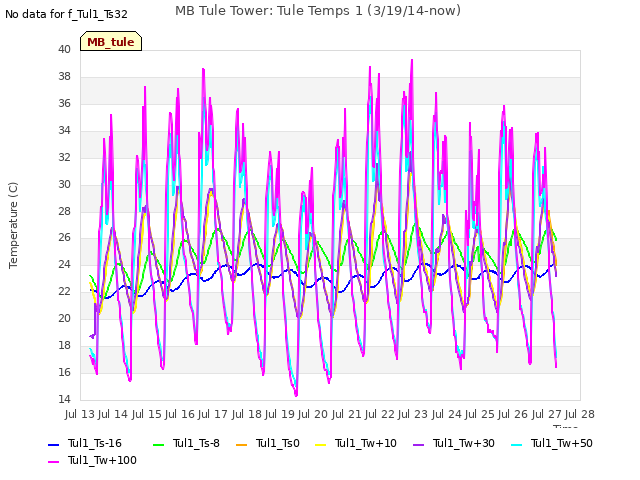Click the 22 y-axis tick label

tap(64, 291)
